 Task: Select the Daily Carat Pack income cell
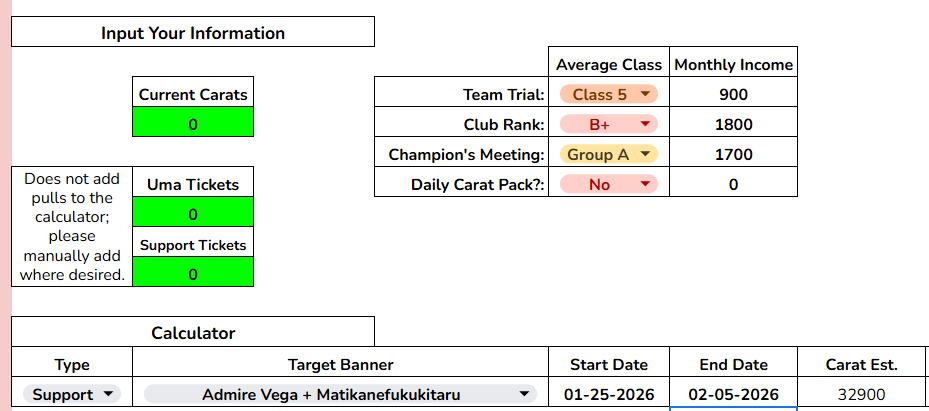(x=733, y=185)
